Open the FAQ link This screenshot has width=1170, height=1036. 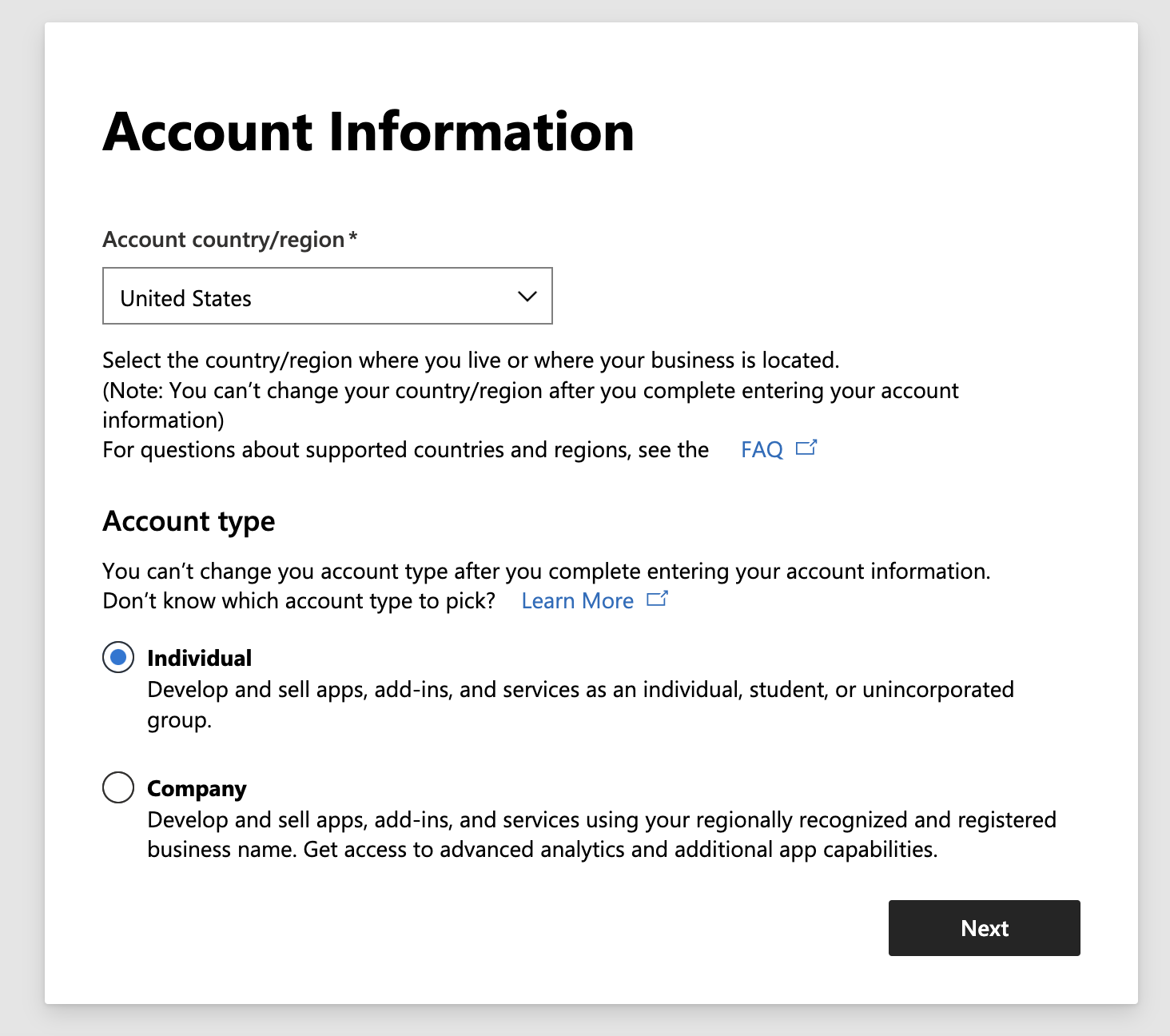pos(762,450)
